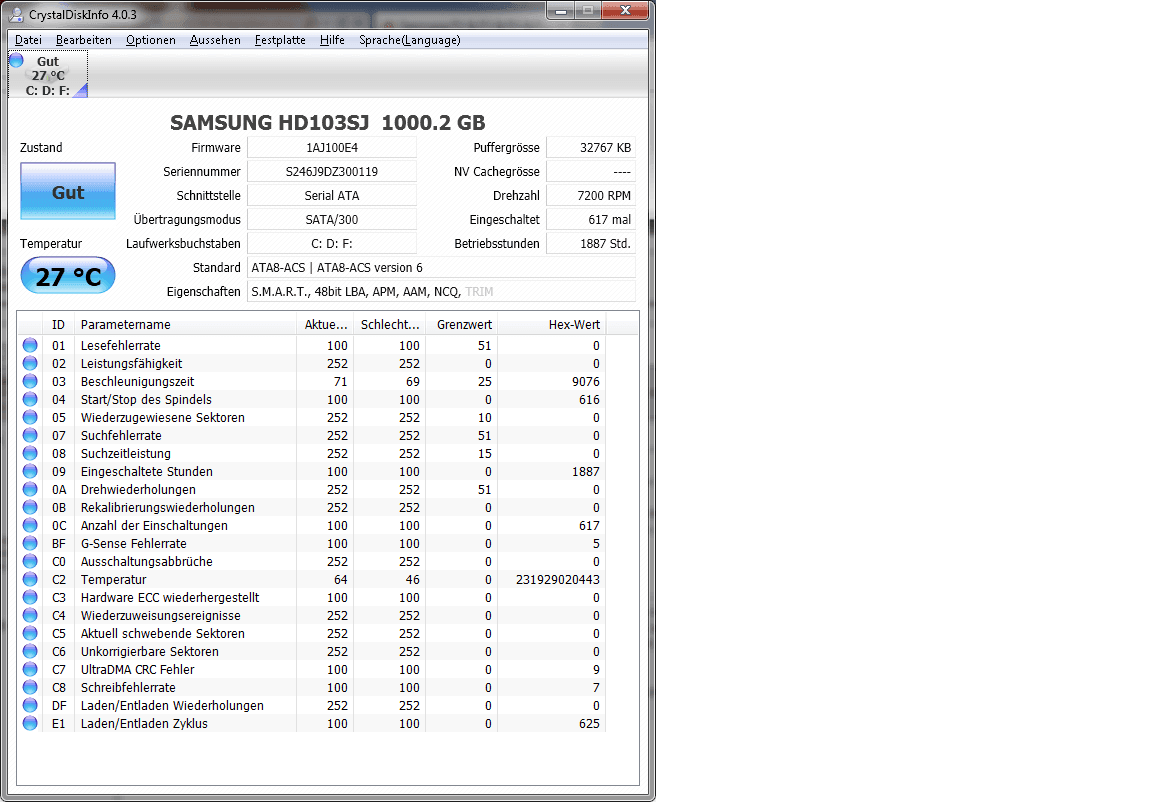
Task: Click the Temperature hex value 231929020443
Action: click(x=558, y=579)
